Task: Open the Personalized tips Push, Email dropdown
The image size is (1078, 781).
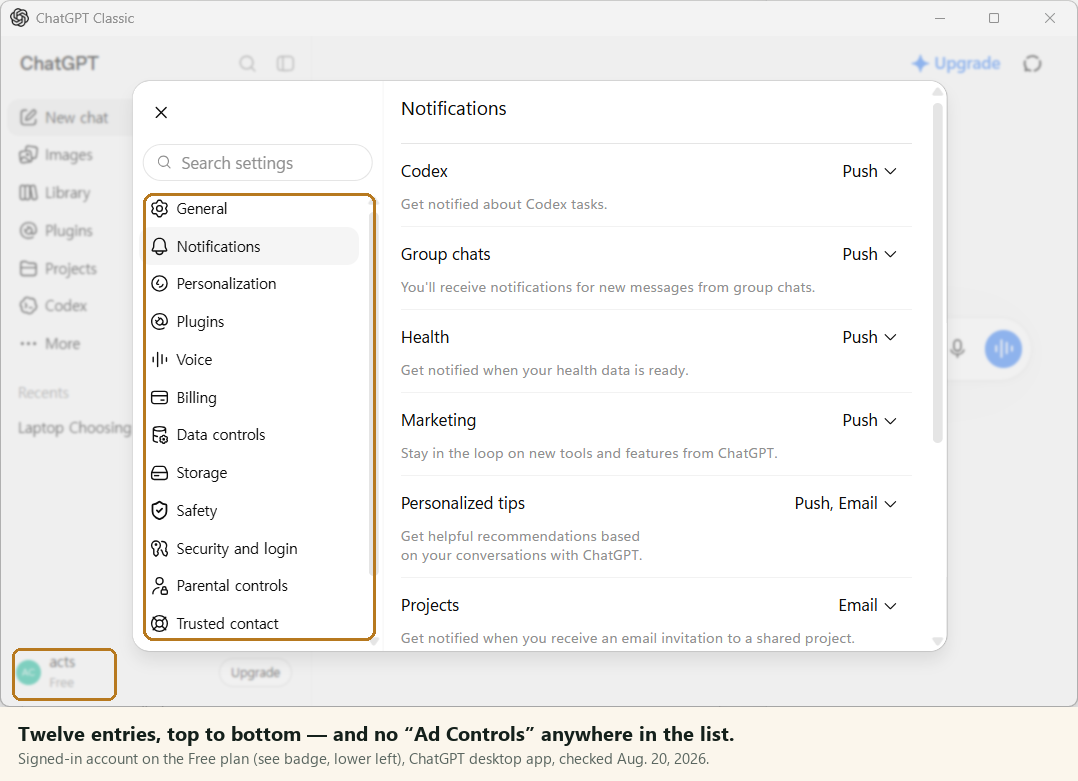Action: pyautogui.click(x=846, y=503)
